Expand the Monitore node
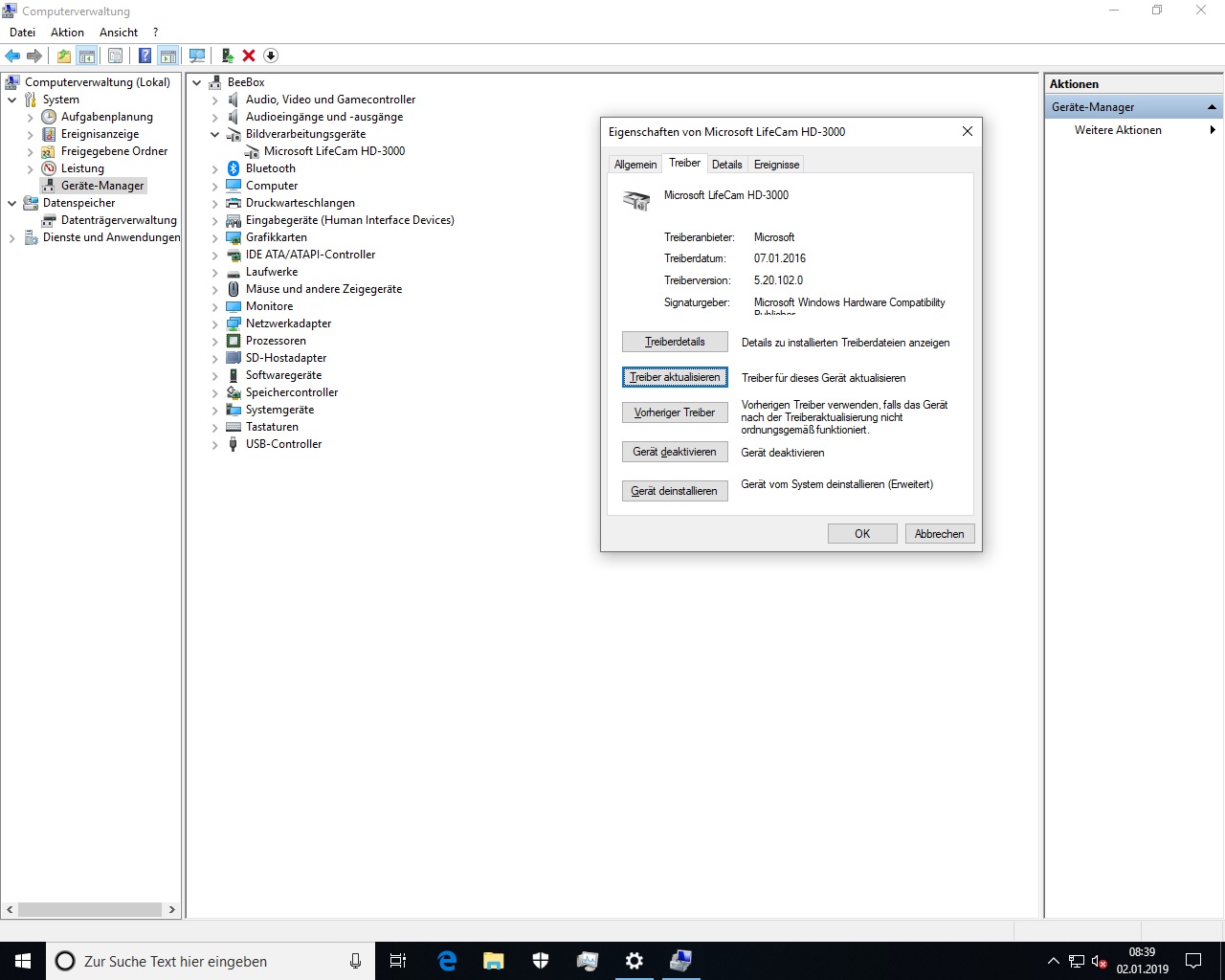 pyautogui.click(x=214, y=306)
